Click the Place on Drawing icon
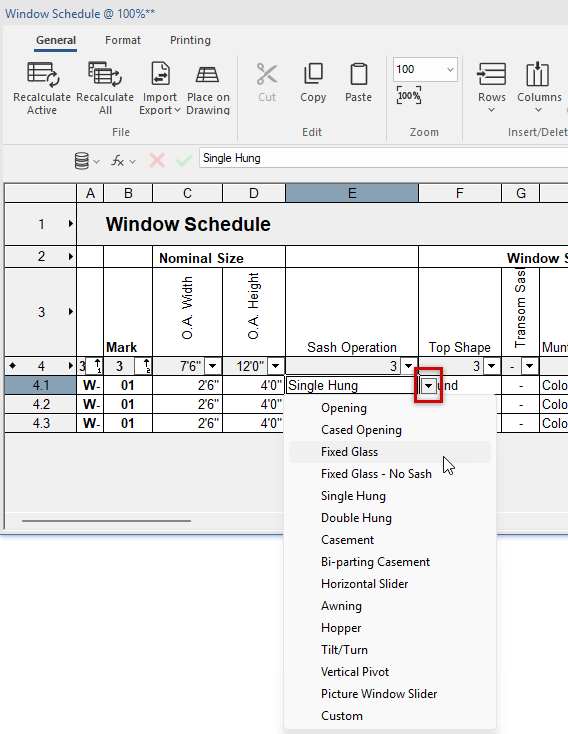This screenshot has height=734, width=568. coord(207,74)
